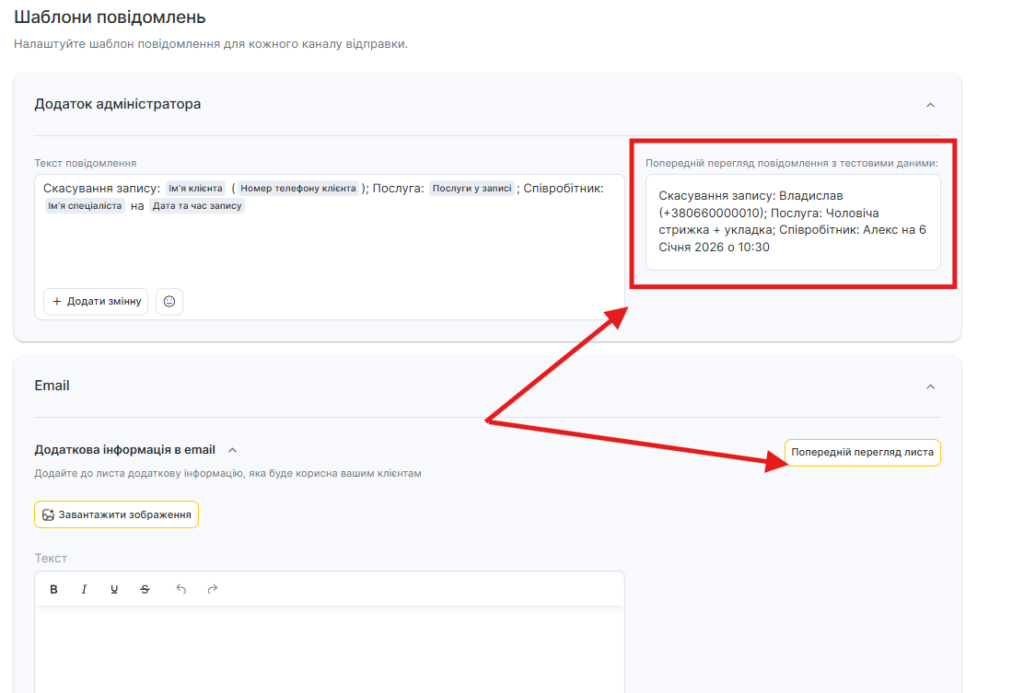Enable strikethrough text formatting
This screenshot has width=1024, height=693.
coord(145,589)
